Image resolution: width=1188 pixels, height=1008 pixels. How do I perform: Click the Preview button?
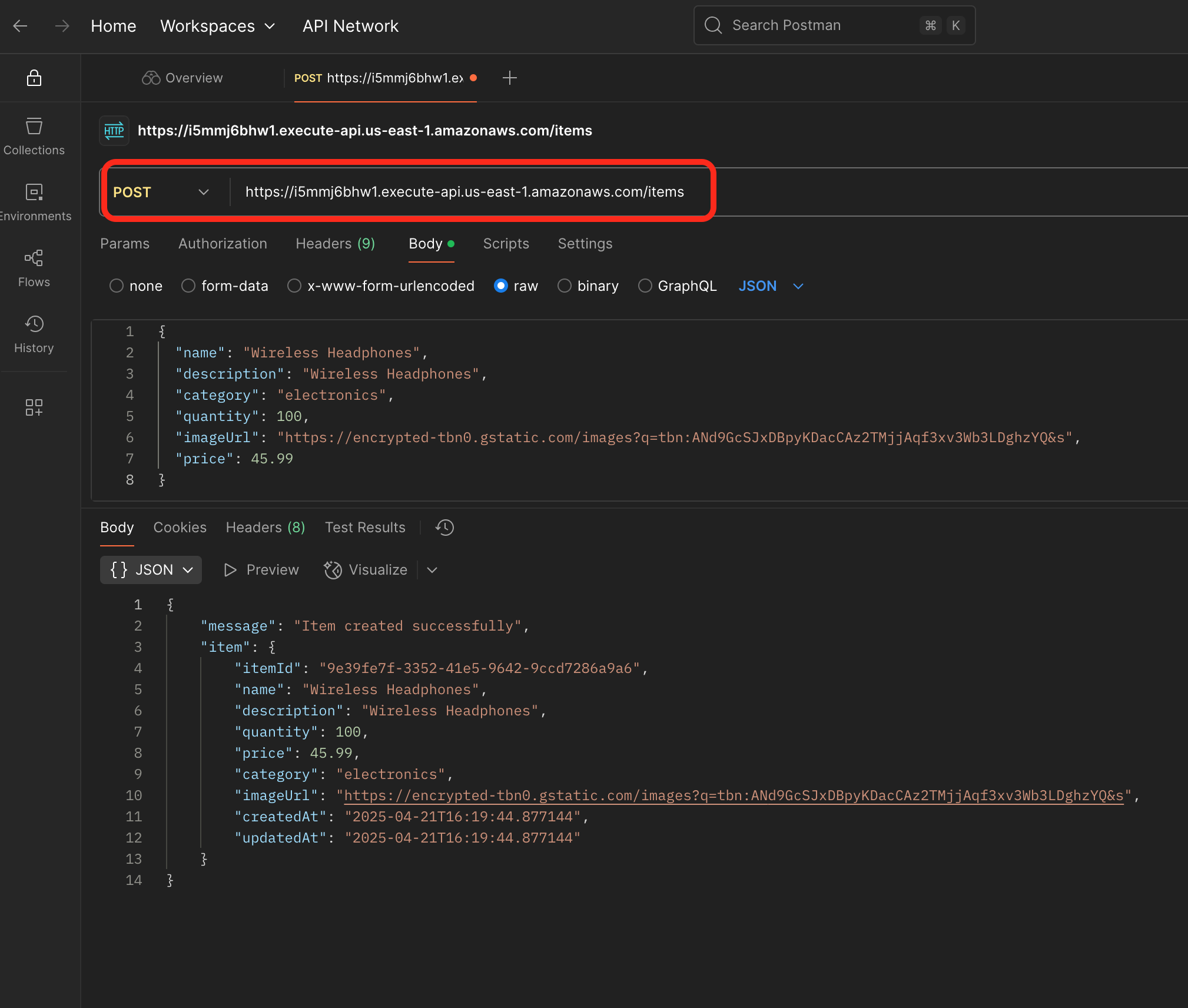click(x=261, y=570)
